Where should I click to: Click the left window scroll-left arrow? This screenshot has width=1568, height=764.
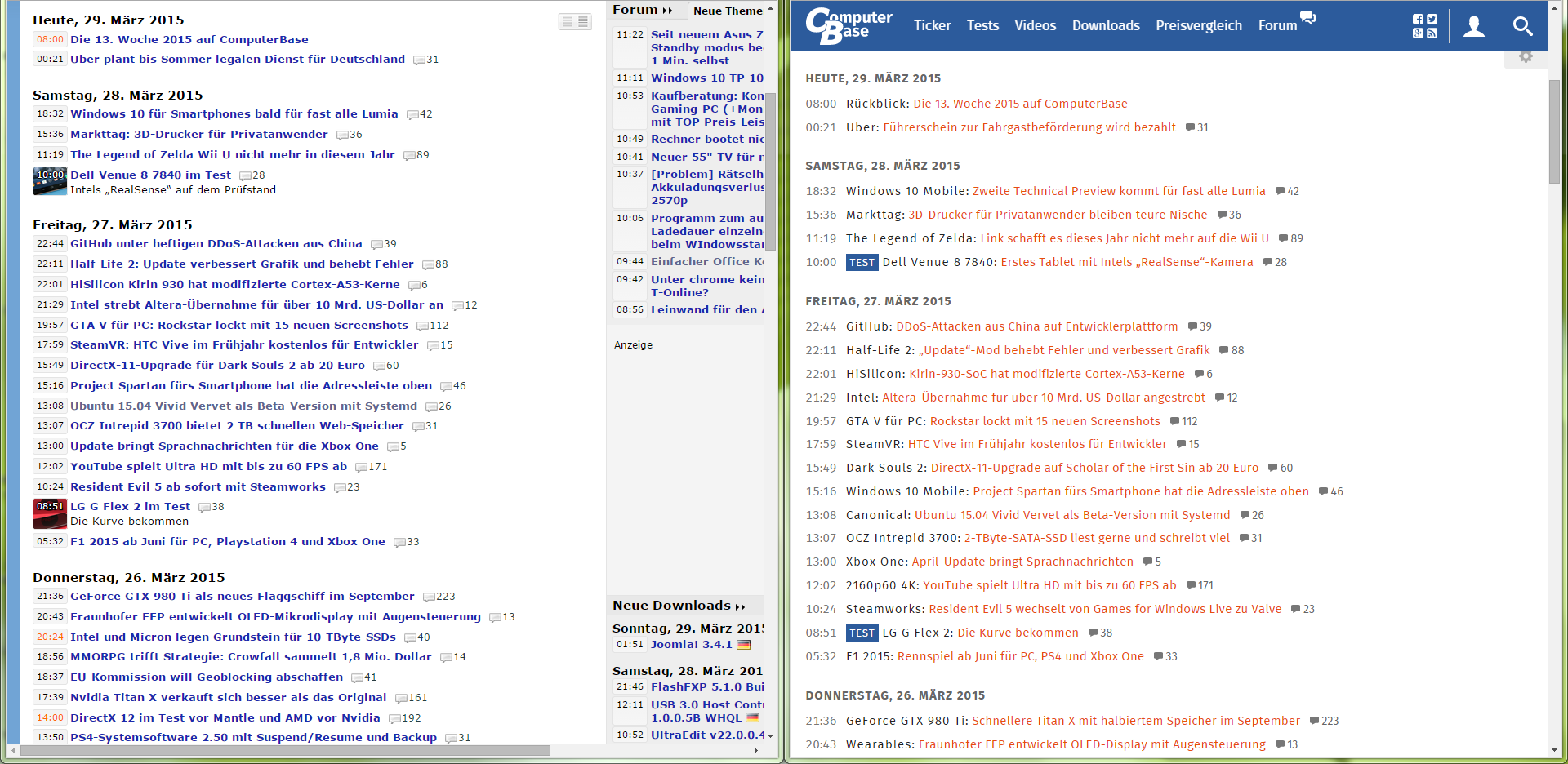click(11, 750)
